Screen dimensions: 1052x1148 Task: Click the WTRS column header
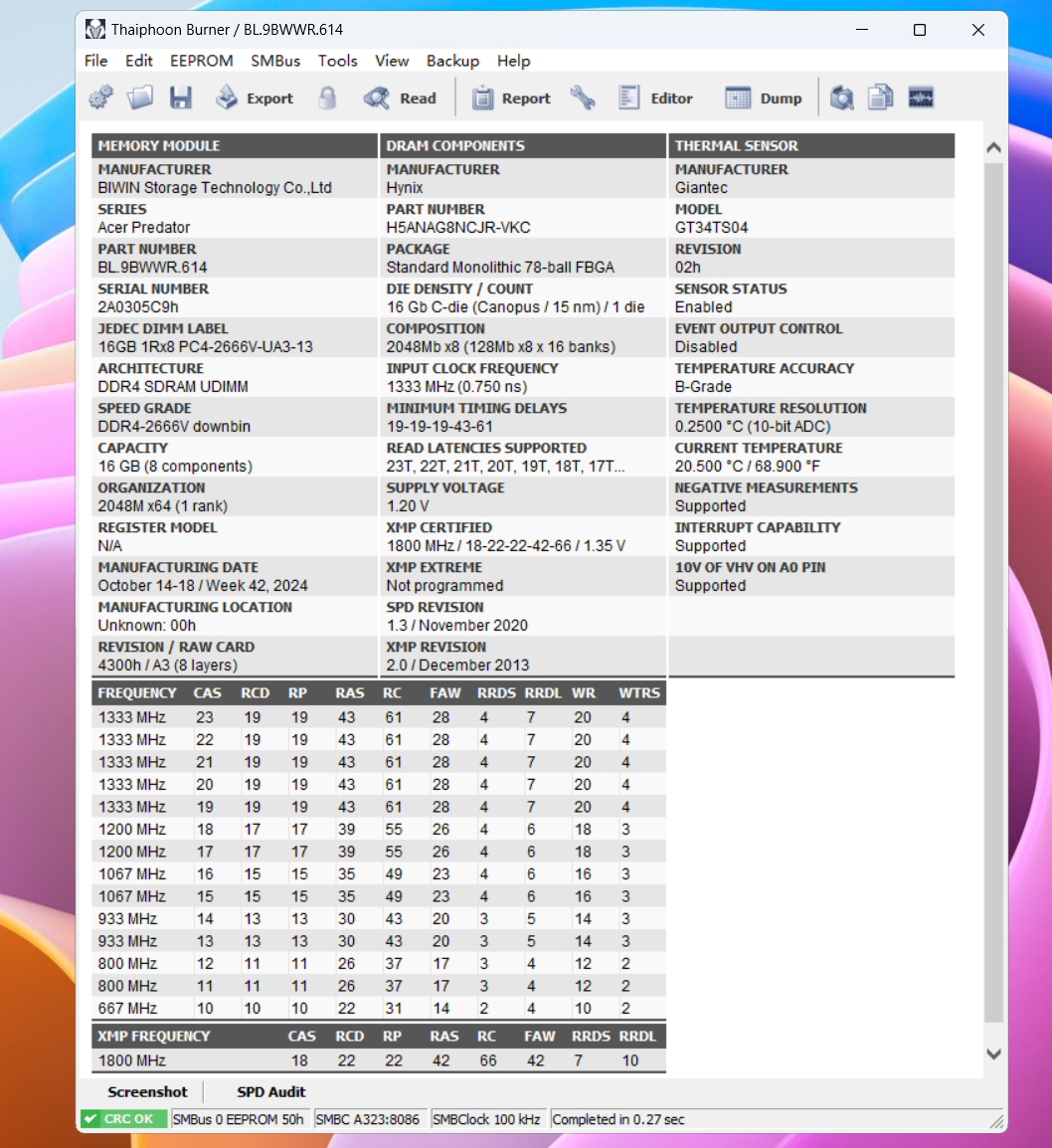pyautogui.click(x=638, y=692)
